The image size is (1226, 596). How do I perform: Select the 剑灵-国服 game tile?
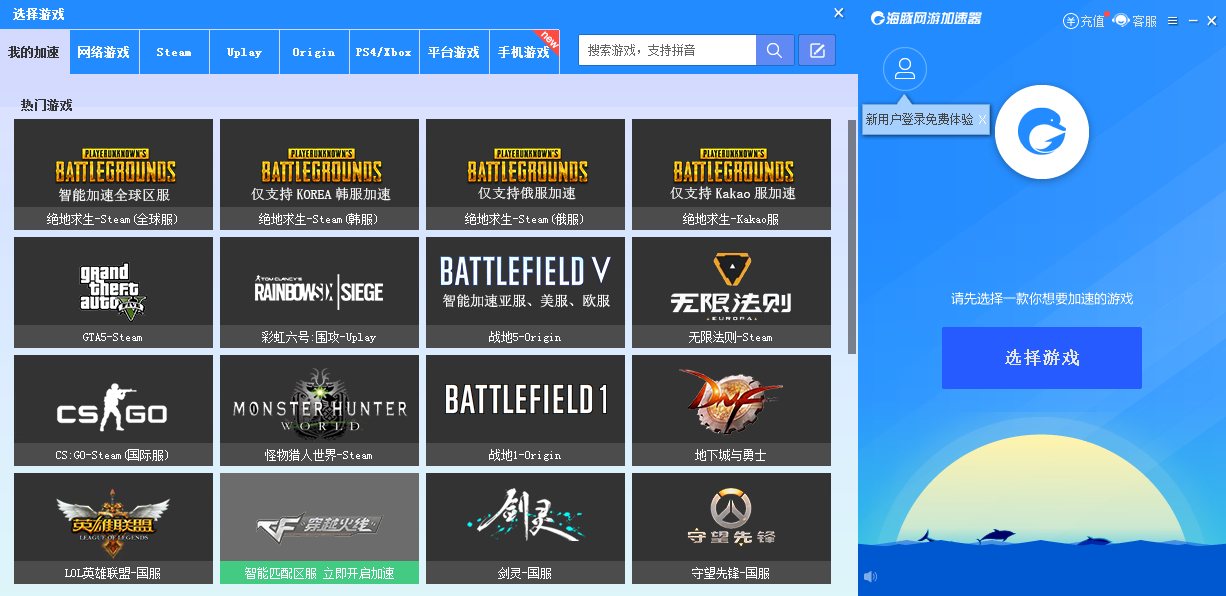[x=525, y=528]
